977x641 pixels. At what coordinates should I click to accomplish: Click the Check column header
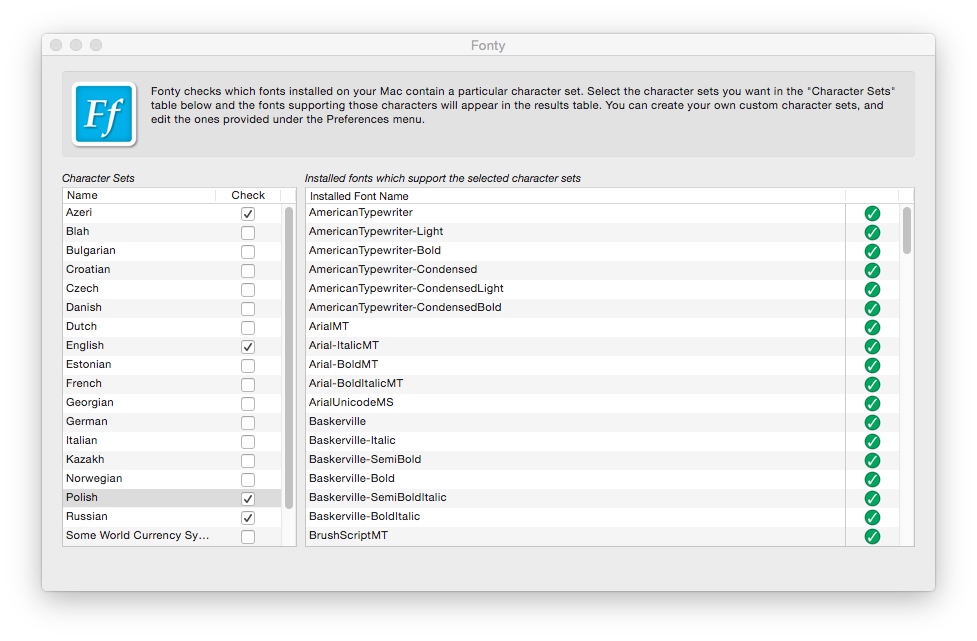tap(248, 195)
